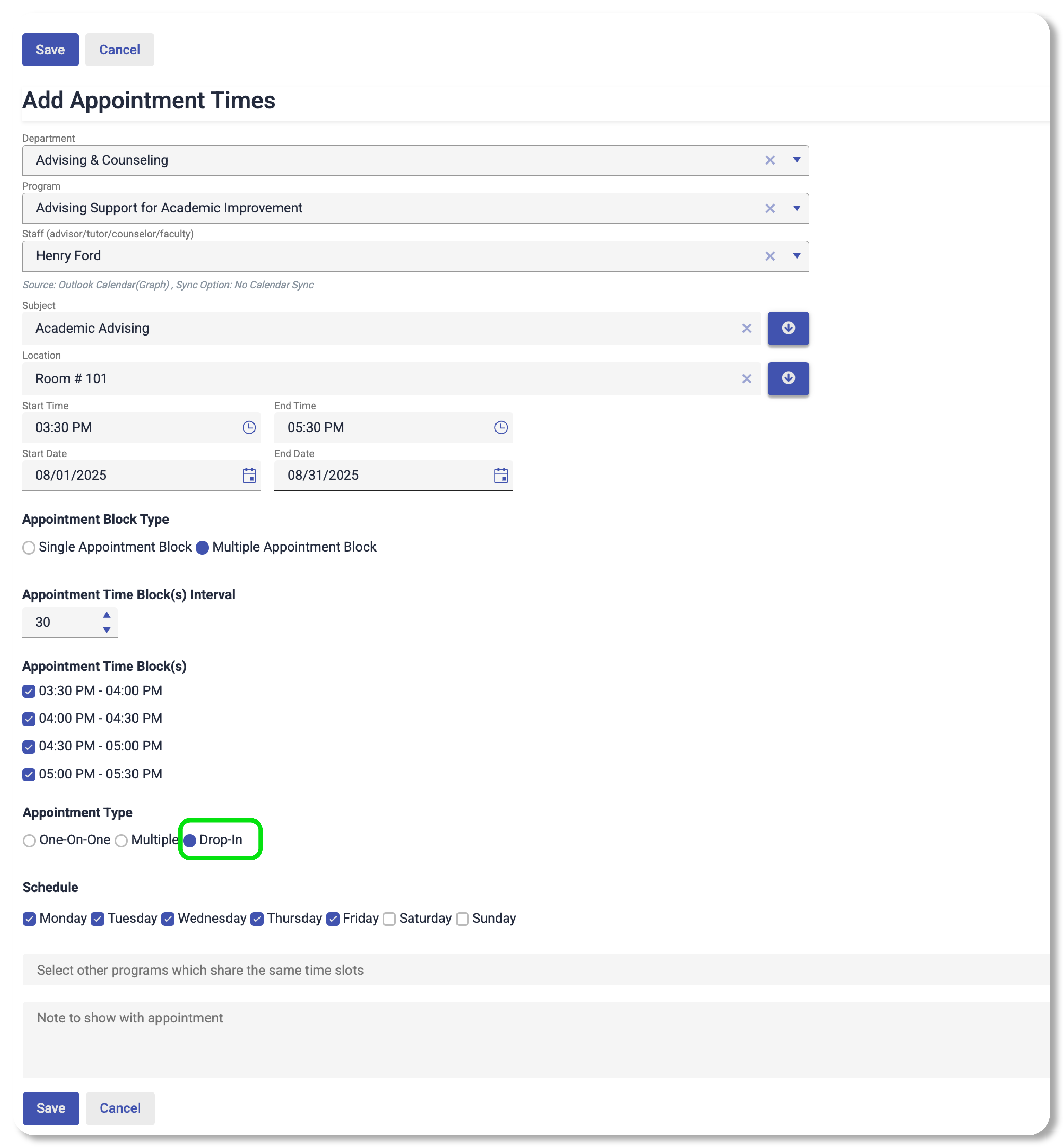1063x1148 pixels.
Task: Clear the Academic Advising subject field
Action: click(x=746, y=329)
